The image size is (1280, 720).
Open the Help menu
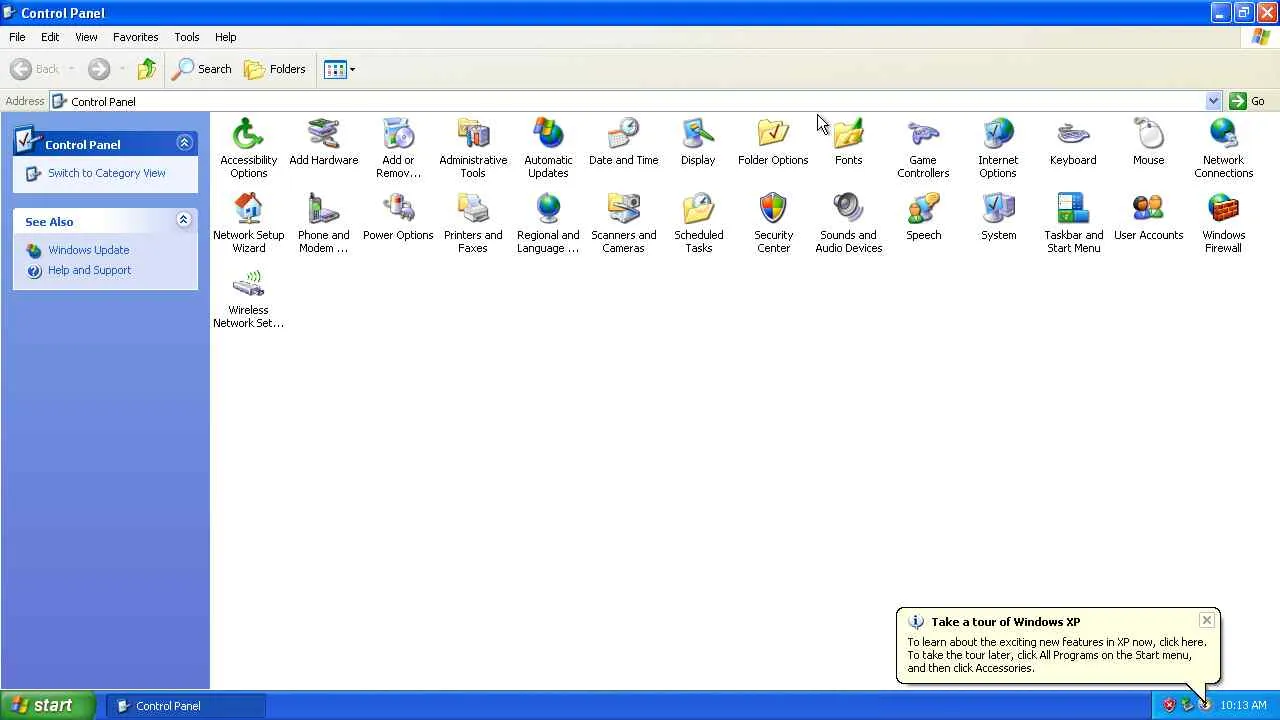tap(226, 37)
